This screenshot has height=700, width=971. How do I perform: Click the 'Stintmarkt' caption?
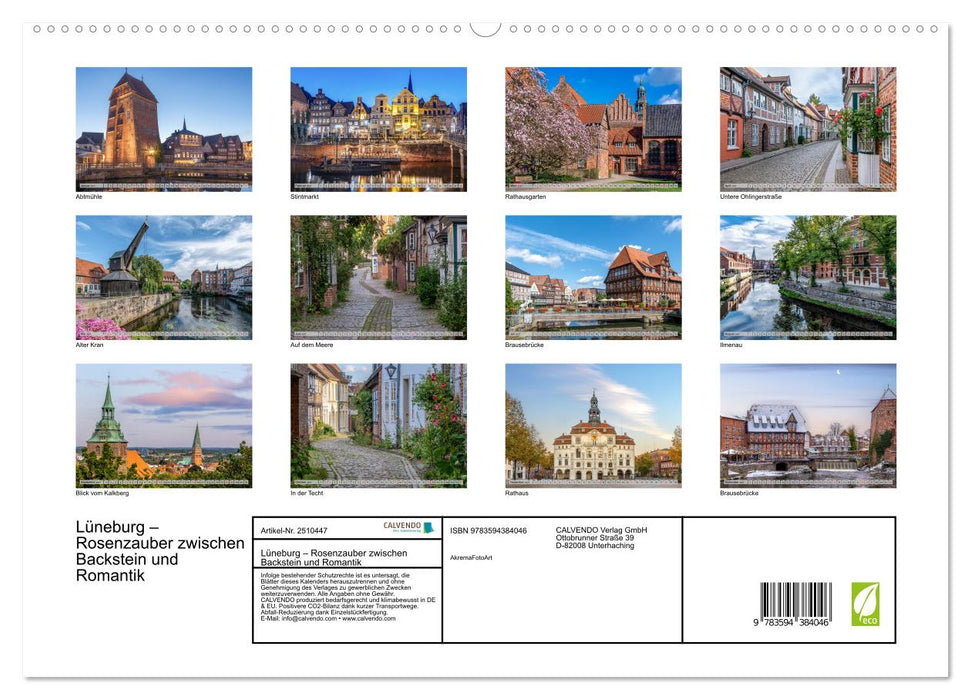click(x=305, y=196)
